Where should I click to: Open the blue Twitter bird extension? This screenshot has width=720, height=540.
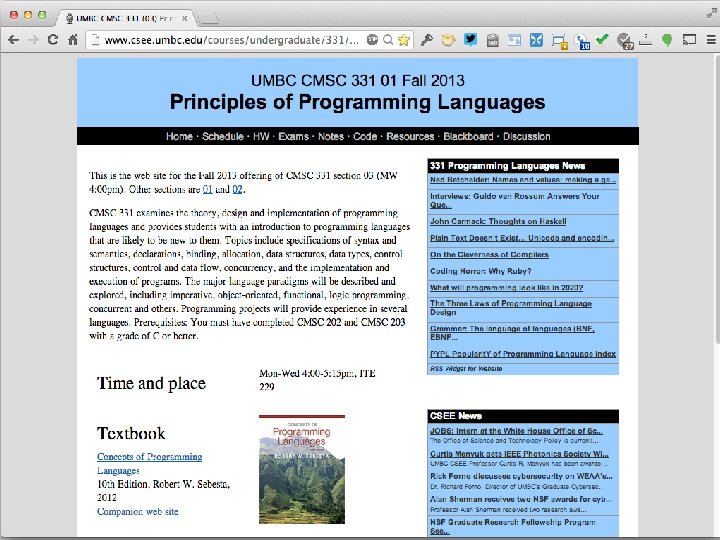click(x=470, y=40)
